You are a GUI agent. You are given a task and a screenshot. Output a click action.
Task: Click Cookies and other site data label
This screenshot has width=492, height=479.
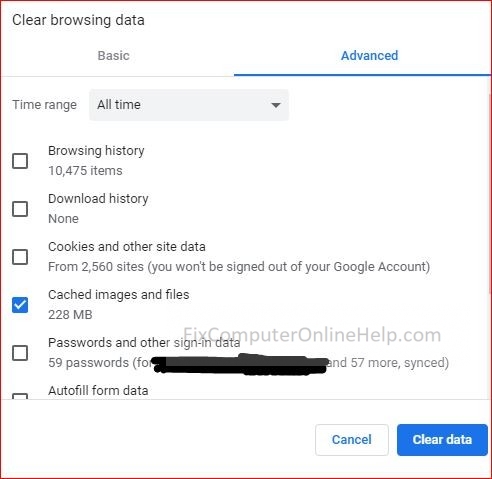pyautogui.click(x=127, y=247)
